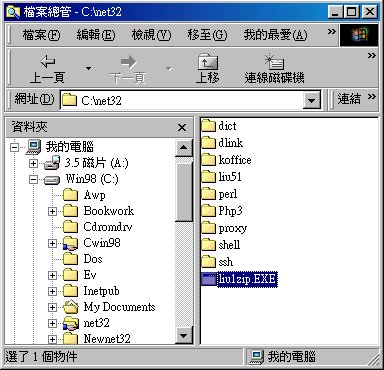Screen dimensions: 384x370
Task: Select the koffice folder in file list
Action: tap(227, 160)
